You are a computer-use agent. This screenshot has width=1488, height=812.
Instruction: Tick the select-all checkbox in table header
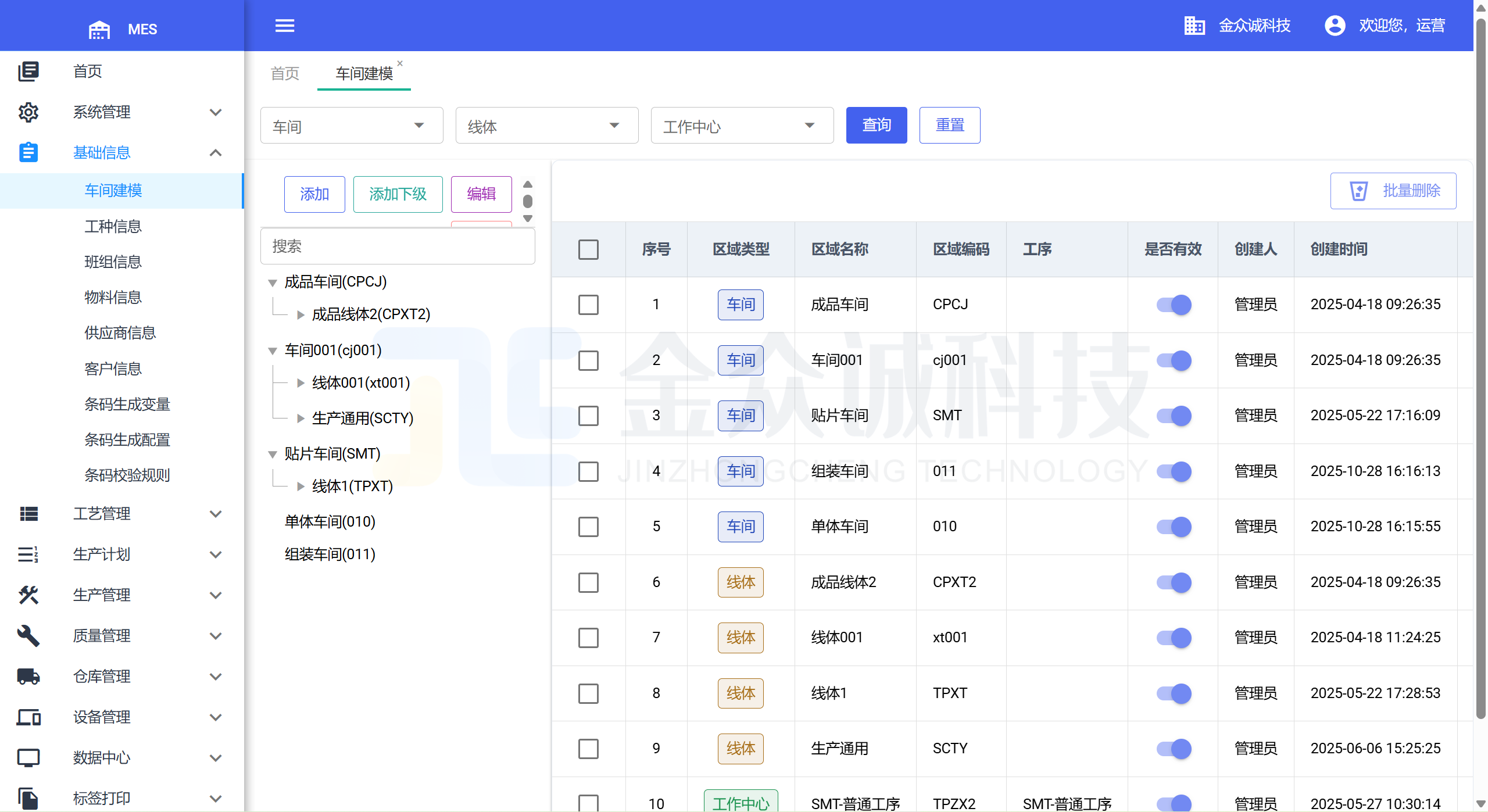pyautogui.click(x=588, y=249)
